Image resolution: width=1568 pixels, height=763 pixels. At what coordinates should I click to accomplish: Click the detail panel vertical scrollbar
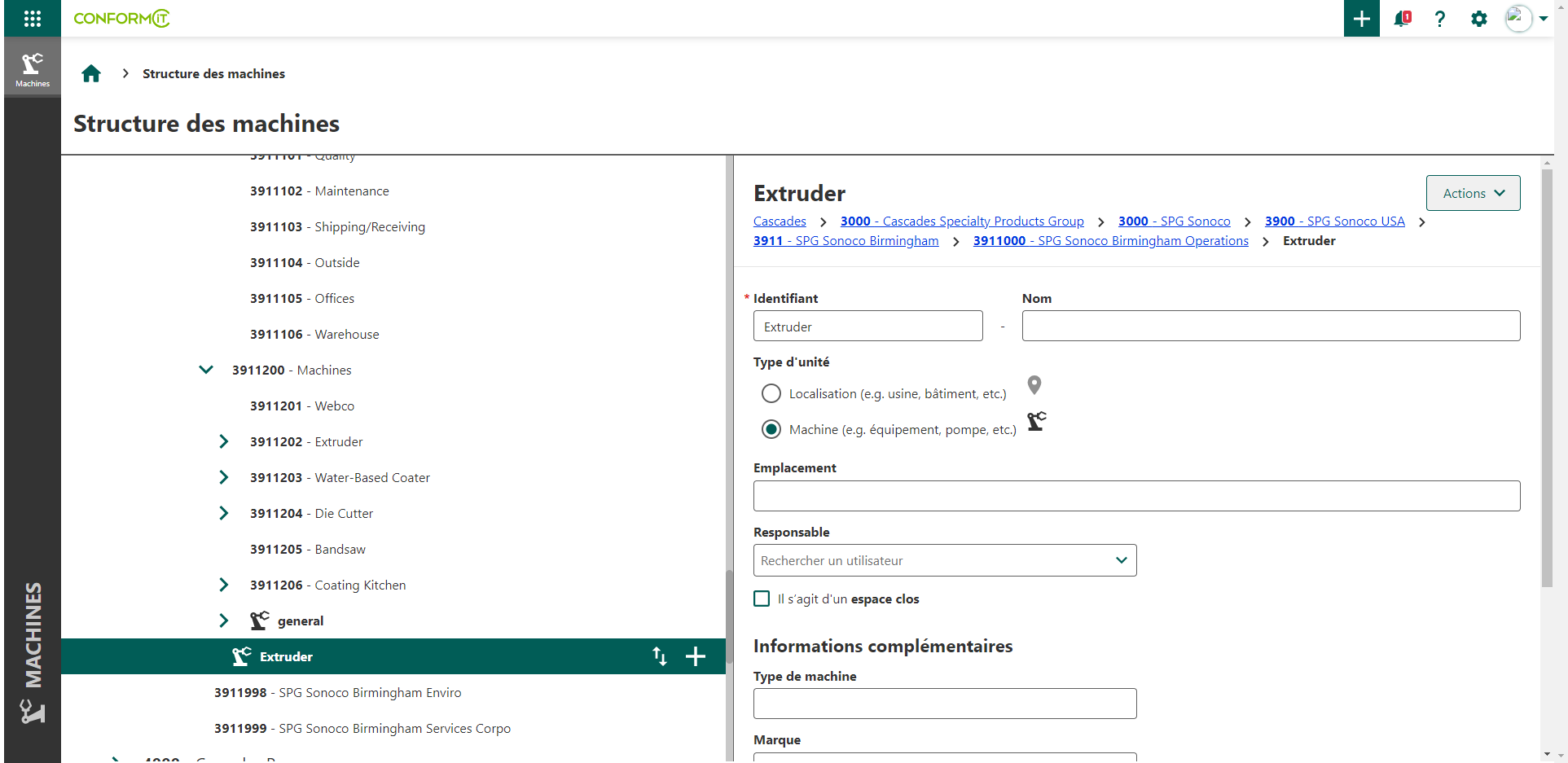1547,377
